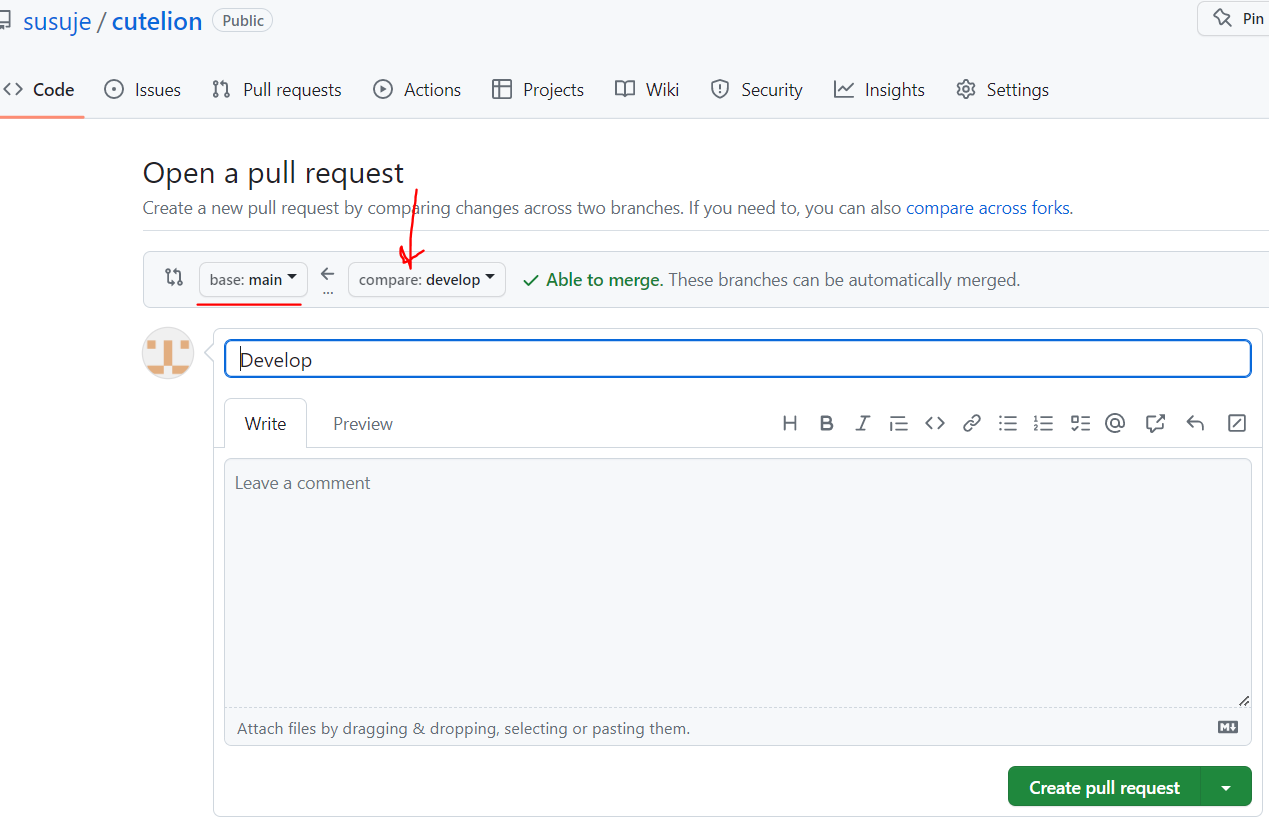Image resolution: width=1269 pixels, height=838 pixels.
Task: Click the Able to merge status text
Action: click(x=604, y=280)
